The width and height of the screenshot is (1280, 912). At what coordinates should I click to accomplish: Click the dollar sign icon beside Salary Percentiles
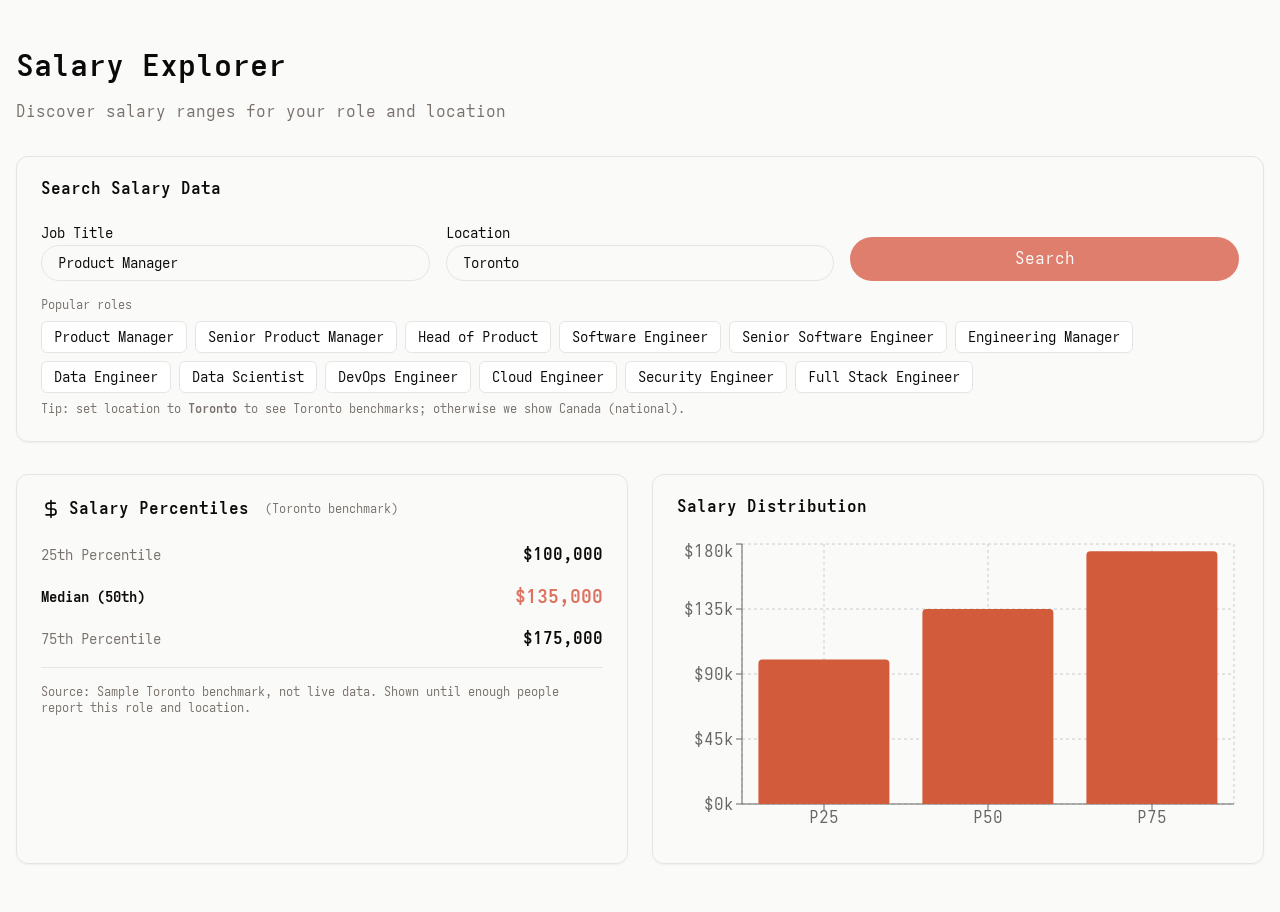coord(51,509)
